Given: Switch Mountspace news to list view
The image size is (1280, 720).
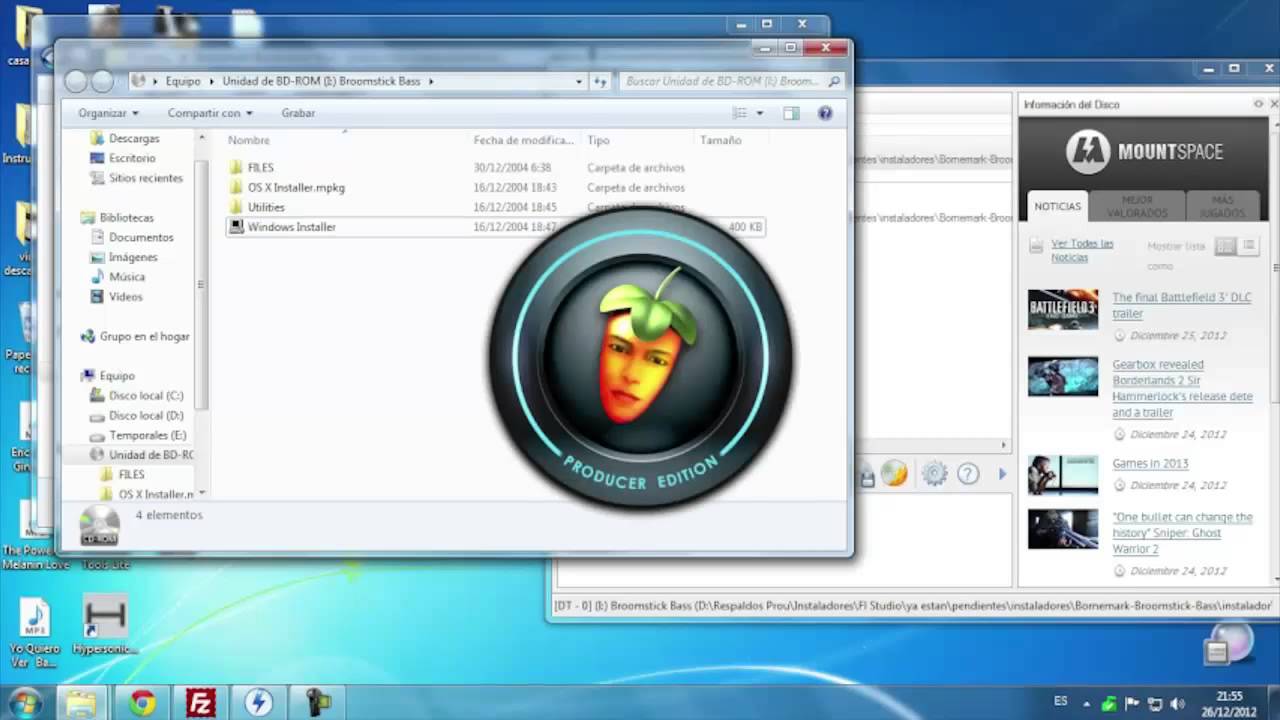Looking at the screenshot, I should [x=1248, y=246].
